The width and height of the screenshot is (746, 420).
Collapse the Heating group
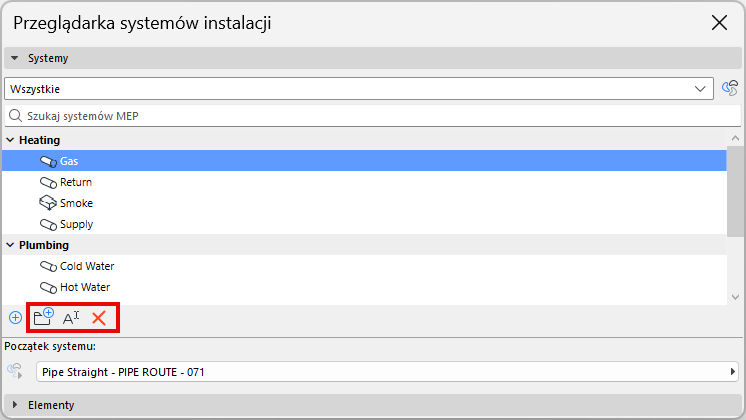(9, 140)
